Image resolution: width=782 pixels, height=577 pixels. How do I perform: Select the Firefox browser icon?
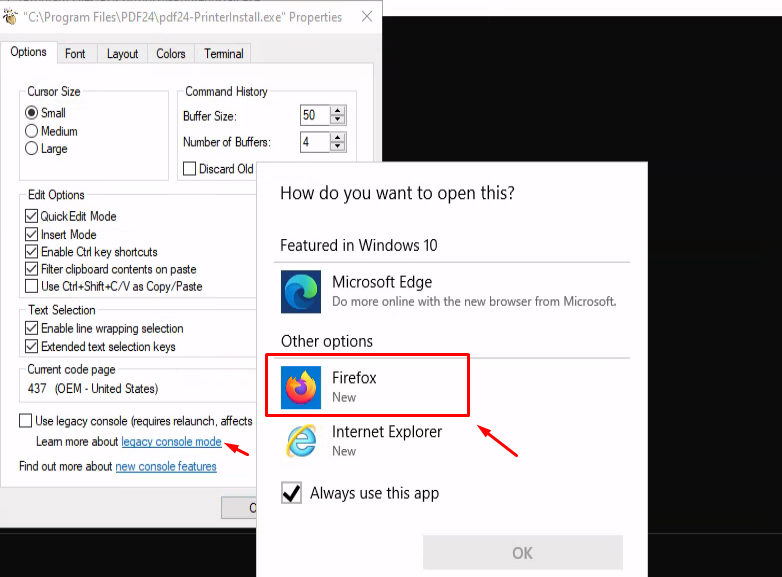pyautogui.click(x=301, y=387)
